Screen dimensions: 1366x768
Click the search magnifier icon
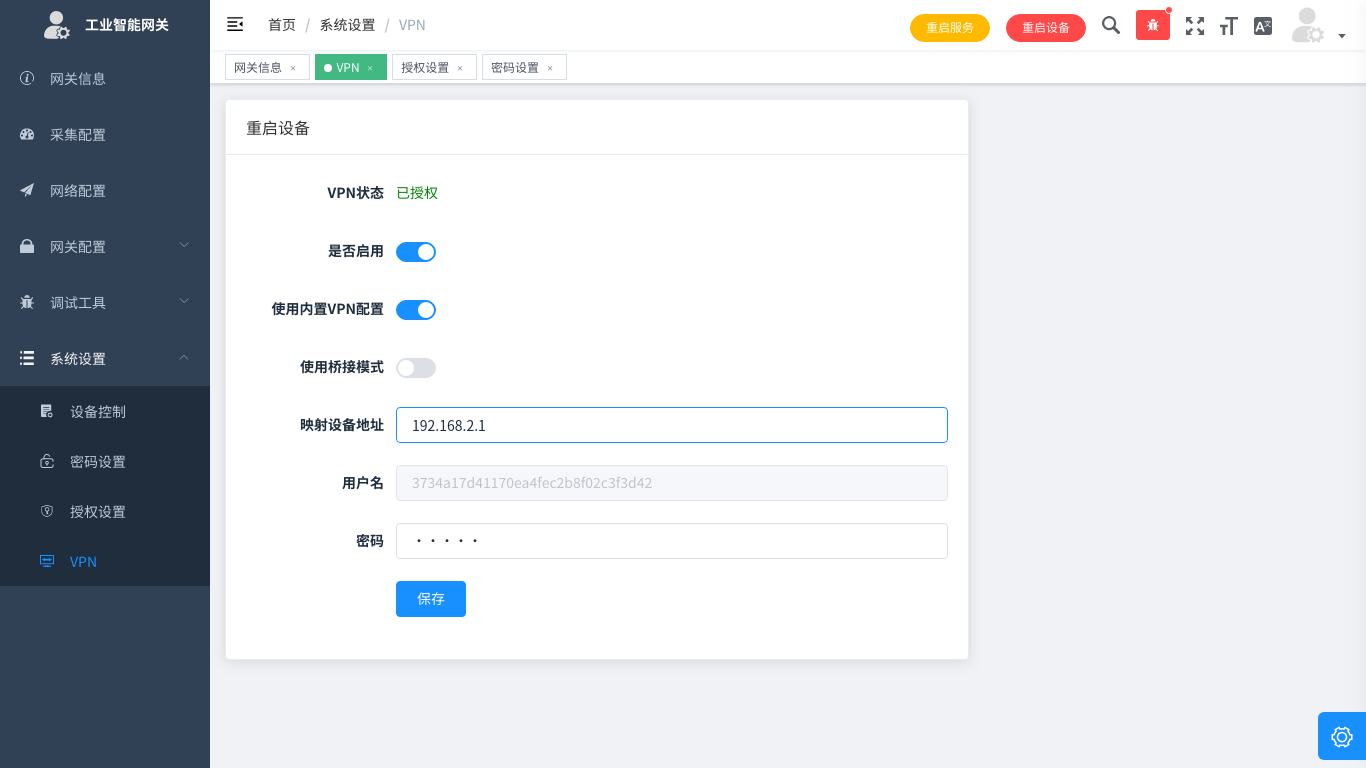click(x=1110, y=26)
